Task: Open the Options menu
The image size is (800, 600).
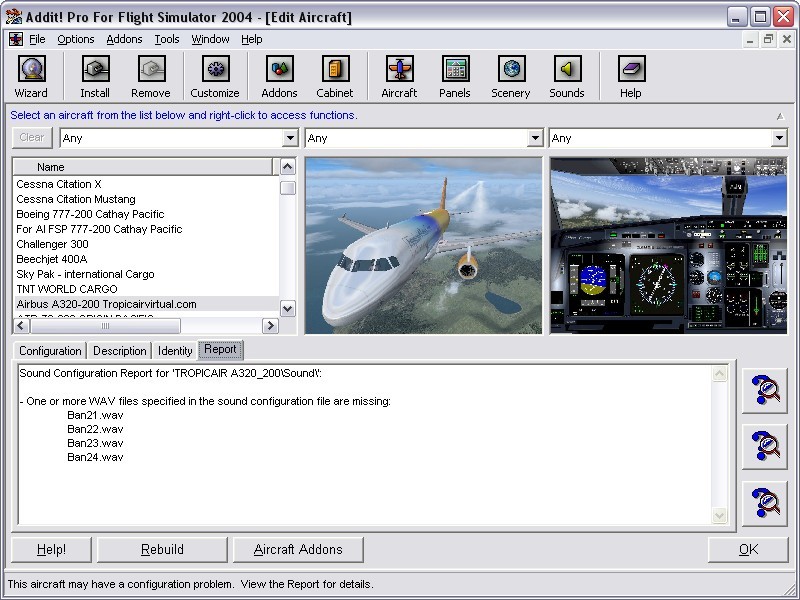Action: pyautogui.click(x=76, y=39)
